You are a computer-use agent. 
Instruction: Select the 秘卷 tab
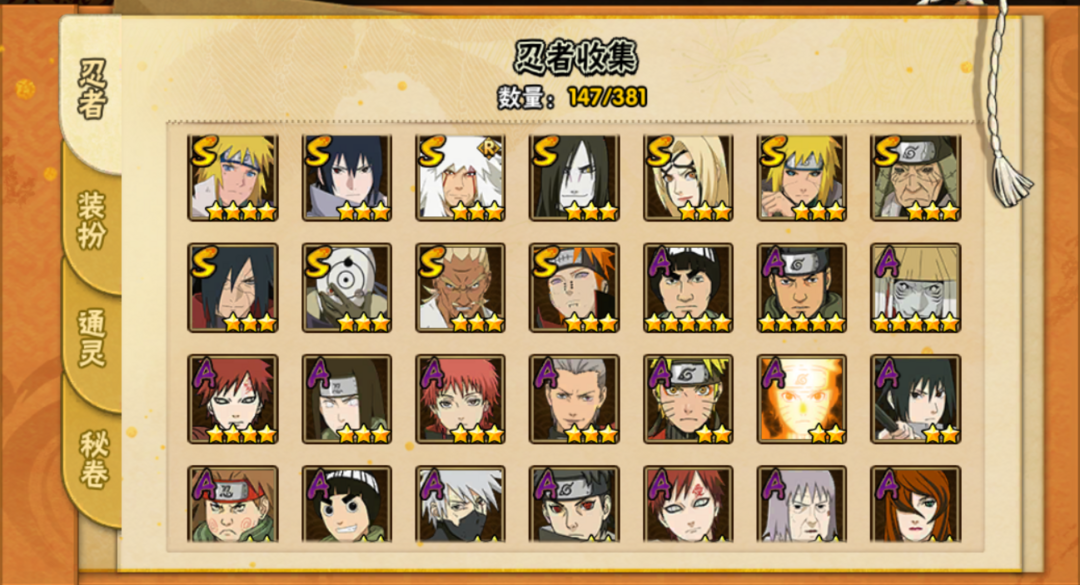(x=92, y=459)
